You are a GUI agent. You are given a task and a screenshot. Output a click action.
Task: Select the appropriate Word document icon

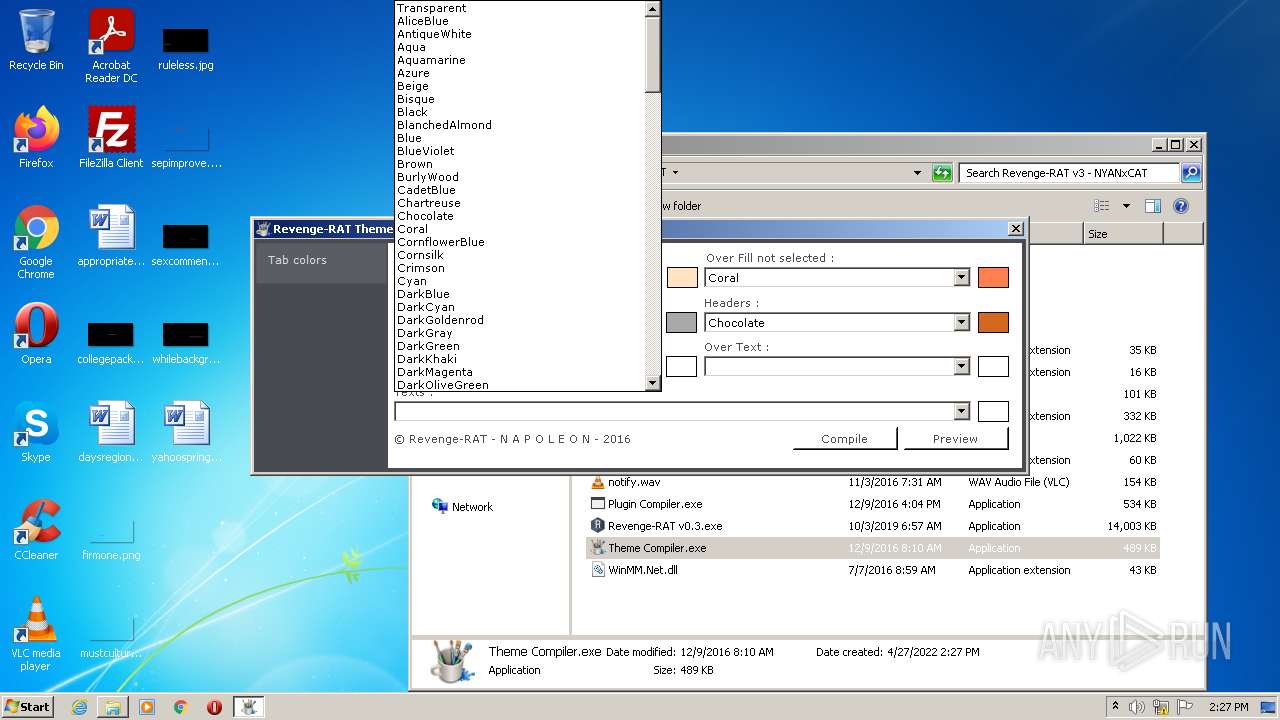tap(111, 236)
